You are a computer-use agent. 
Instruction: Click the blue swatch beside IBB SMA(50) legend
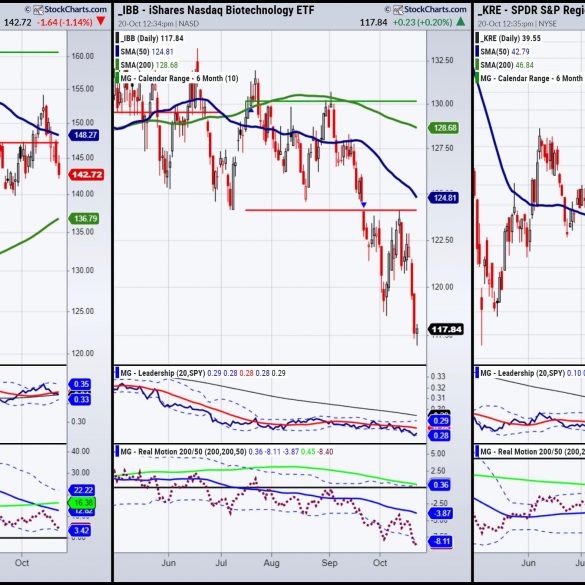coord(117,51)
